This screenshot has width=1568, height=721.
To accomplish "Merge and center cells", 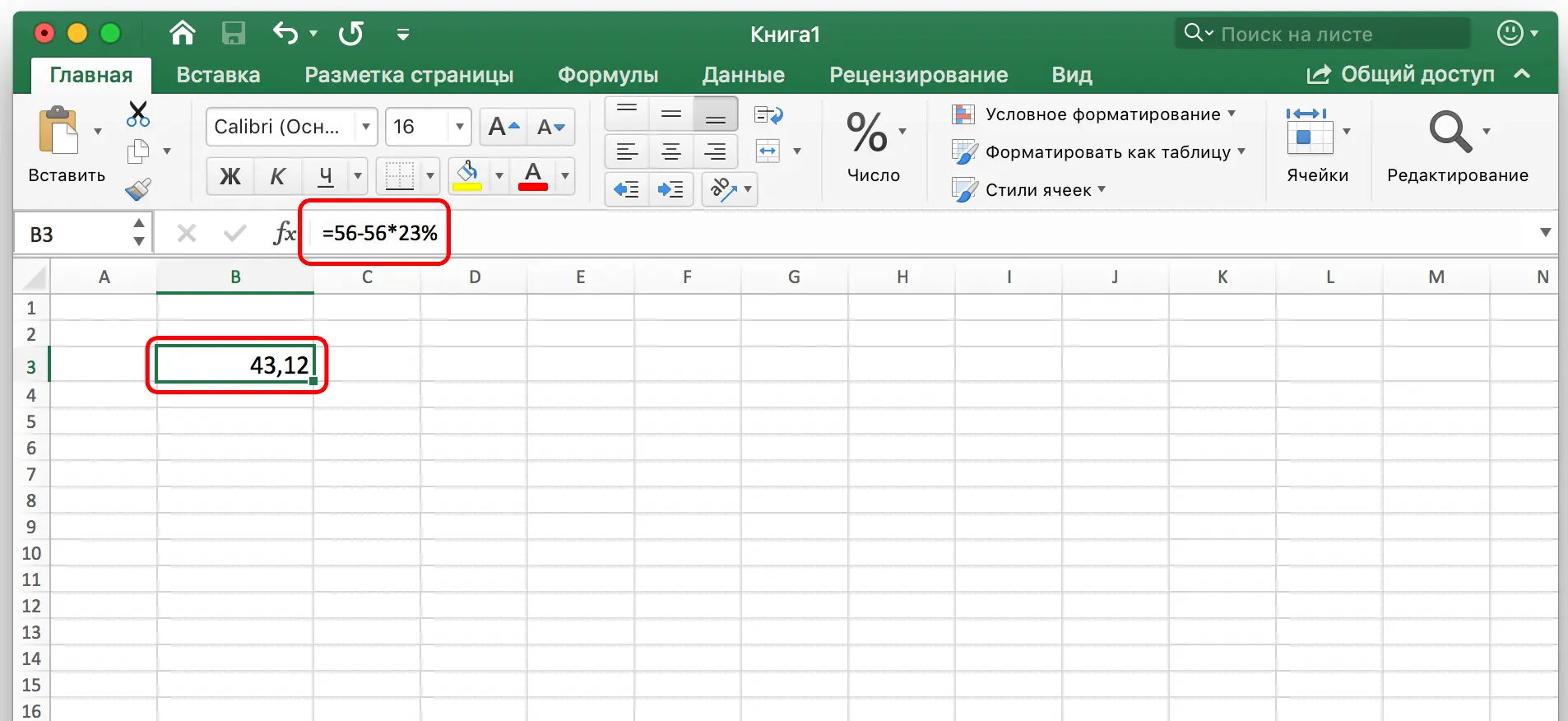I will tap(768, 151).
